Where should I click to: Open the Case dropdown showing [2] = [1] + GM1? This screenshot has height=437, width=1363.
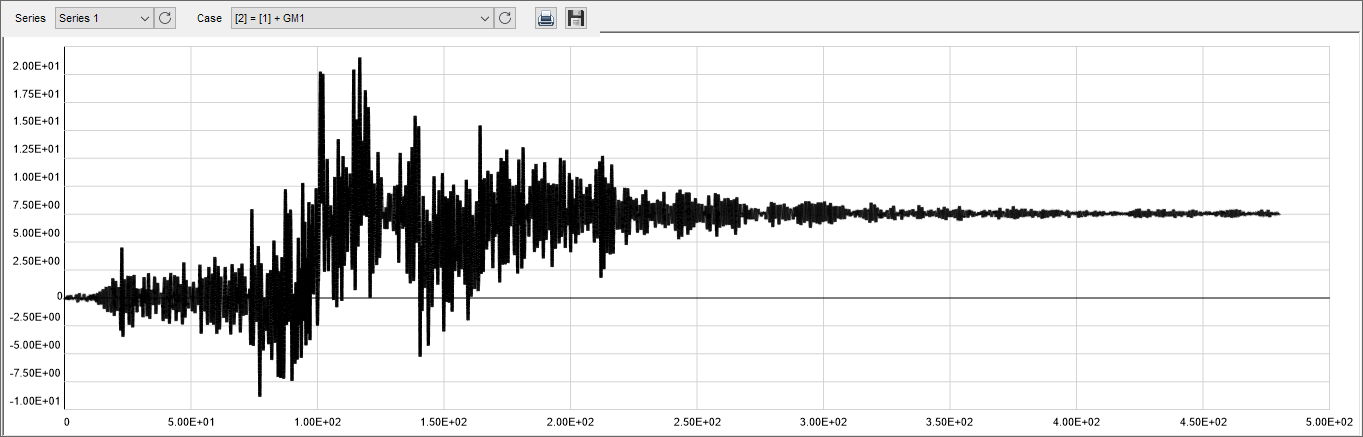coord(355,18)
